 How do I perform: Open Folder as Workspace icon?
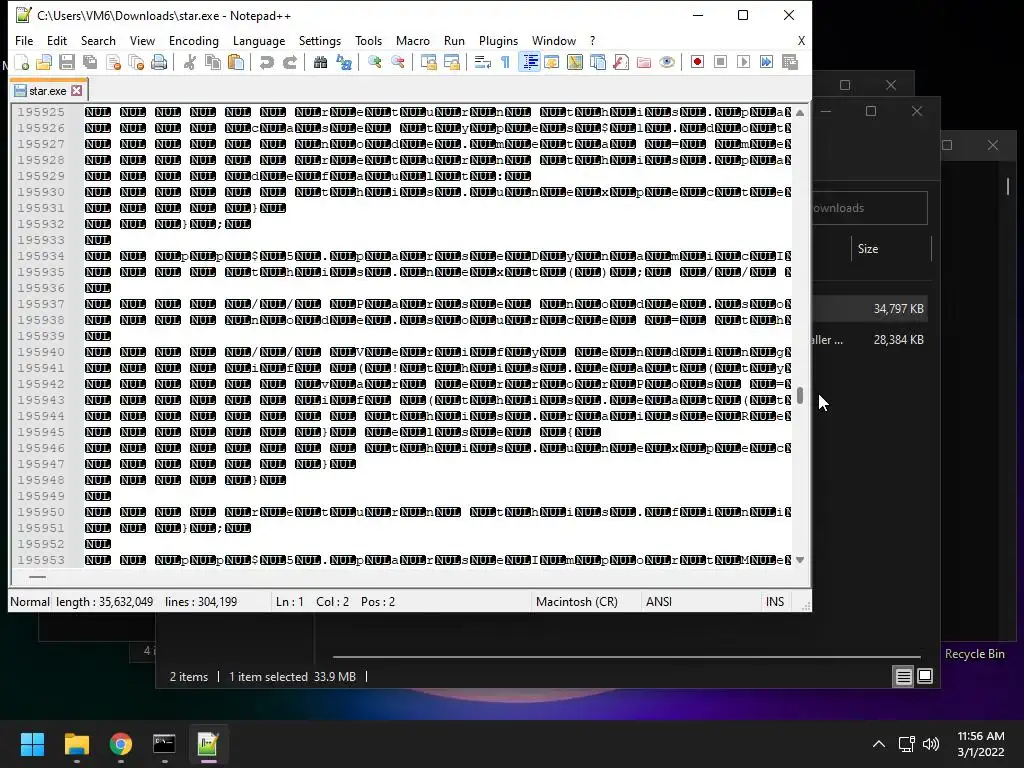pos(644,62)
